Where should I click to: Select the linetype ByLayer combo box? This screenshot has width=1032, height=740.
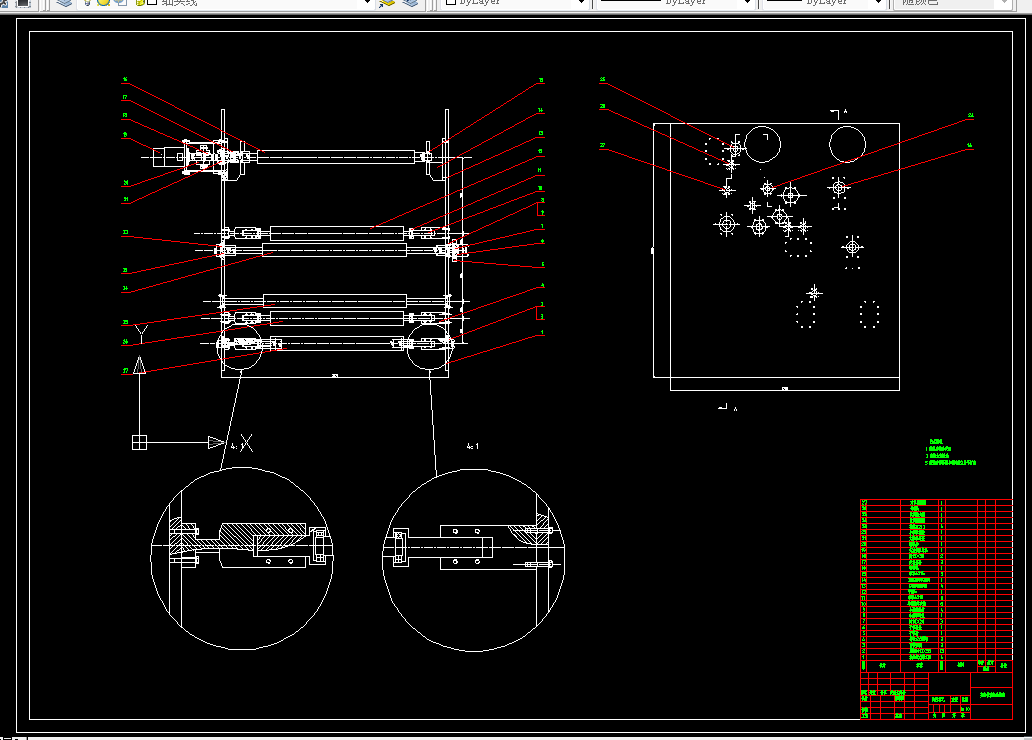click(x=674, y=3)
